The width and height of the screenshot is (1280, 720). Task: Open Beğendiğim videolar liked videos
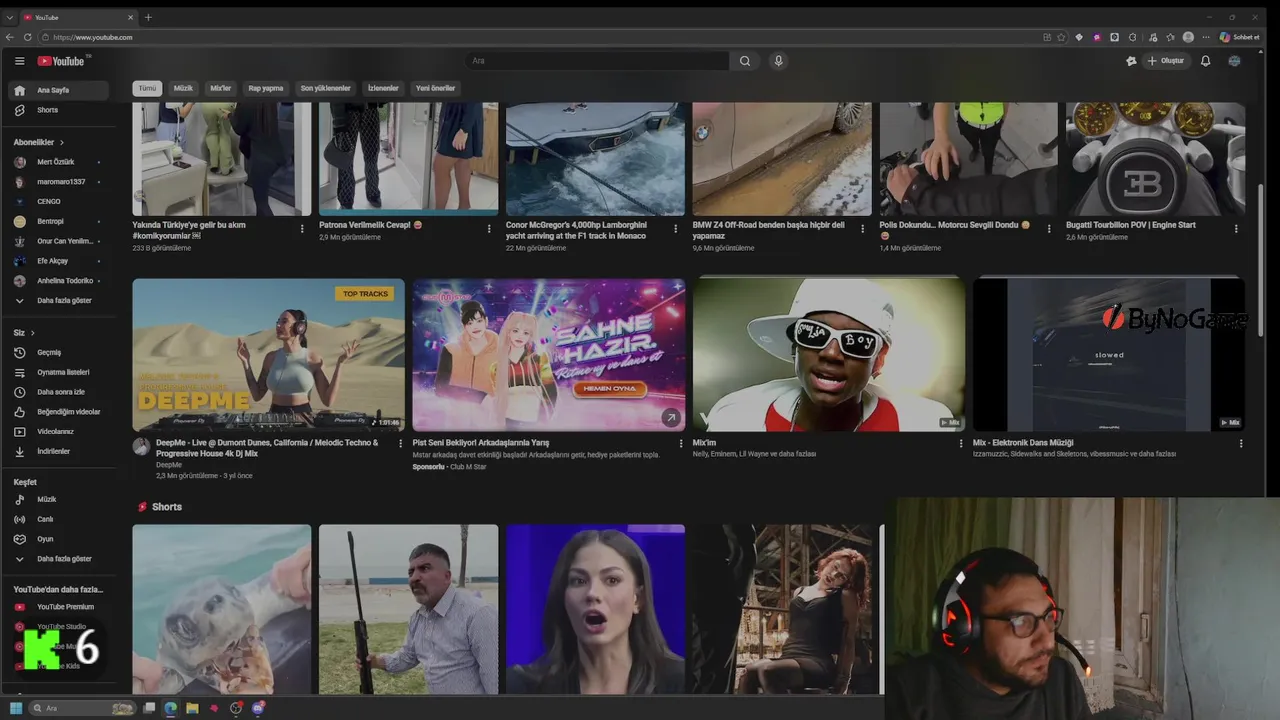(x=60, y=412)
